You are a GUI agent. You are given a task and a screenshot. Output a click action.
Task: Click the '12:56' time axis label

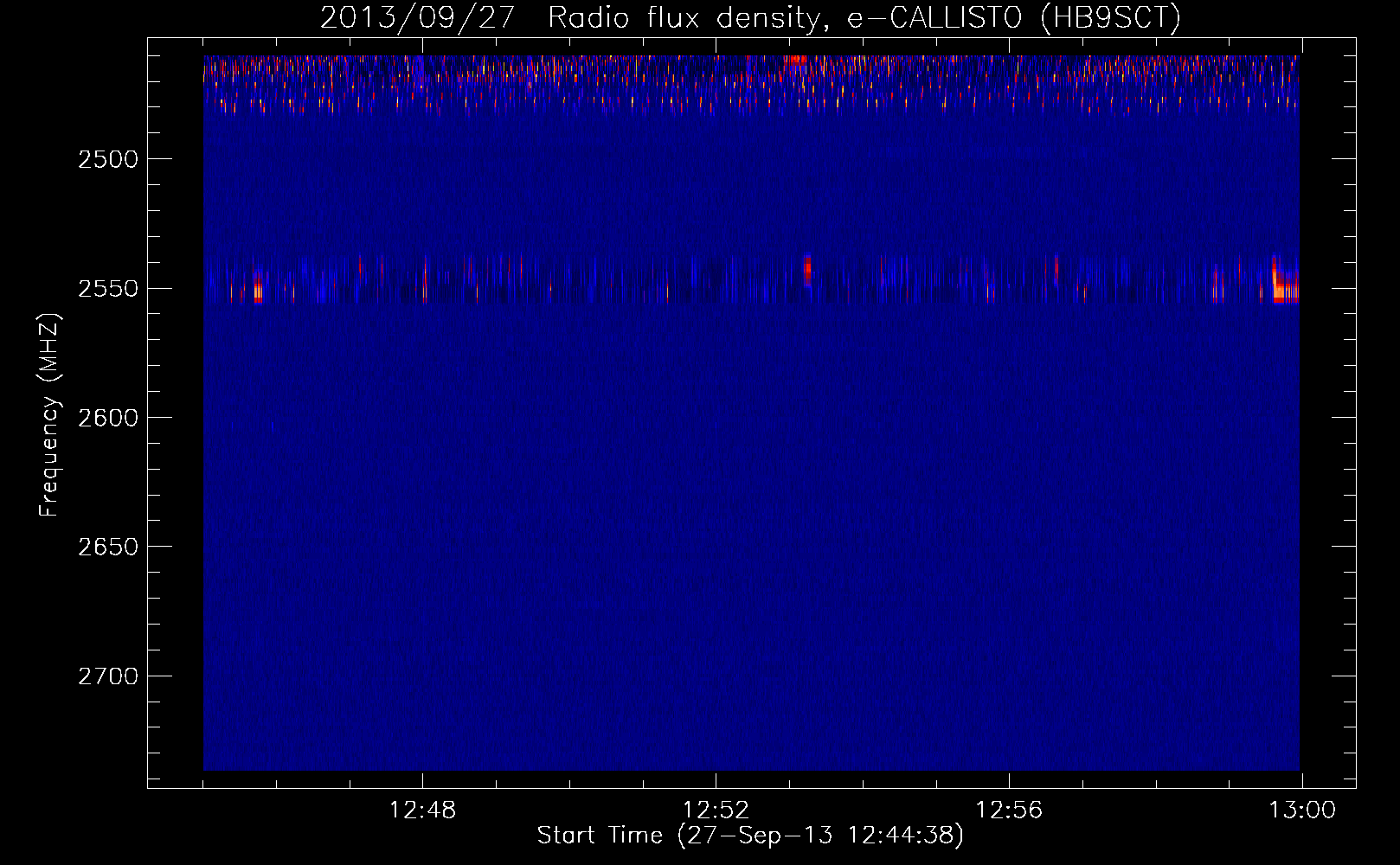coord(1009,811)
